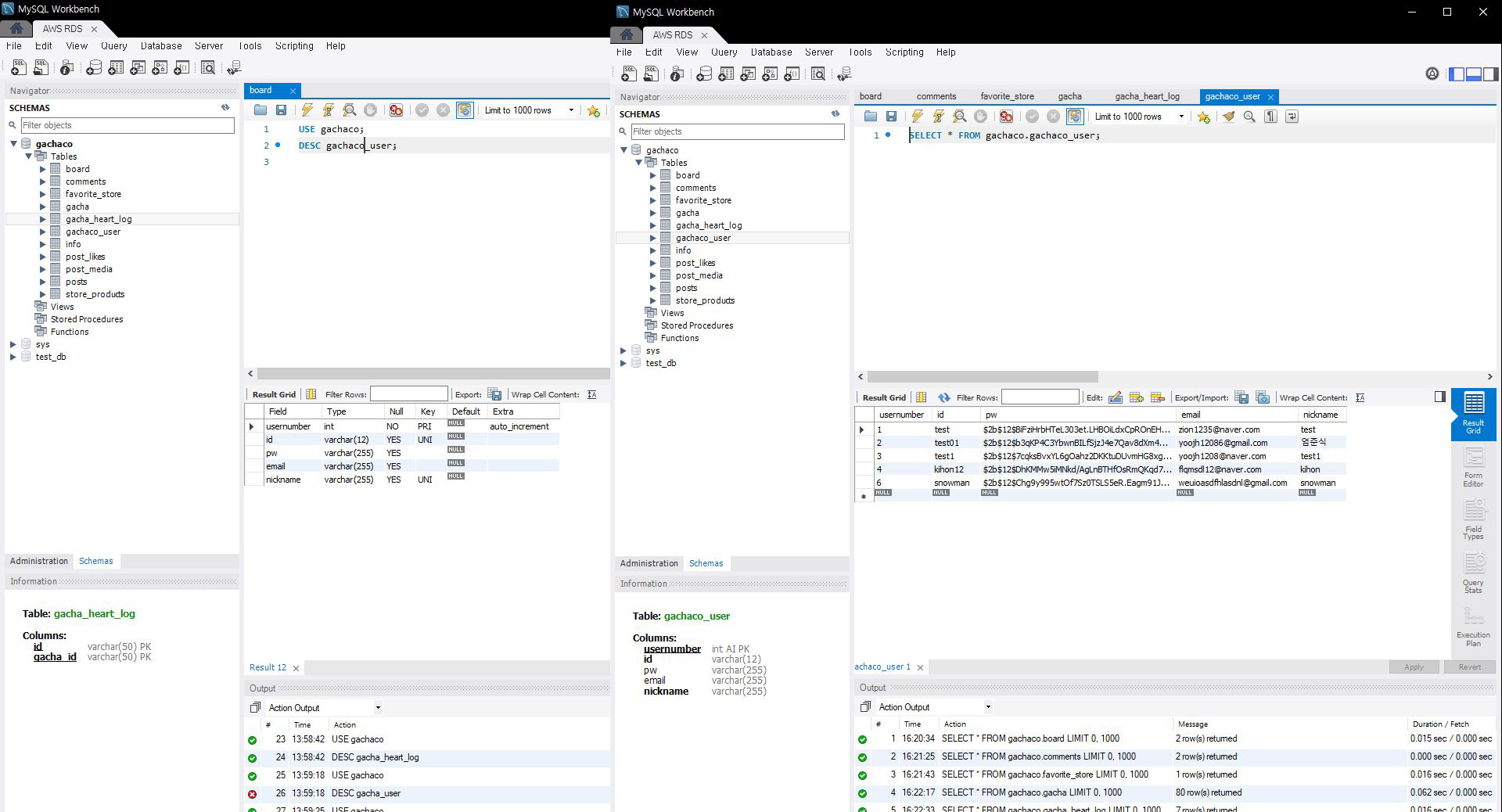
Task: Refresh result grid data in right window
Action: coord(944,397)
